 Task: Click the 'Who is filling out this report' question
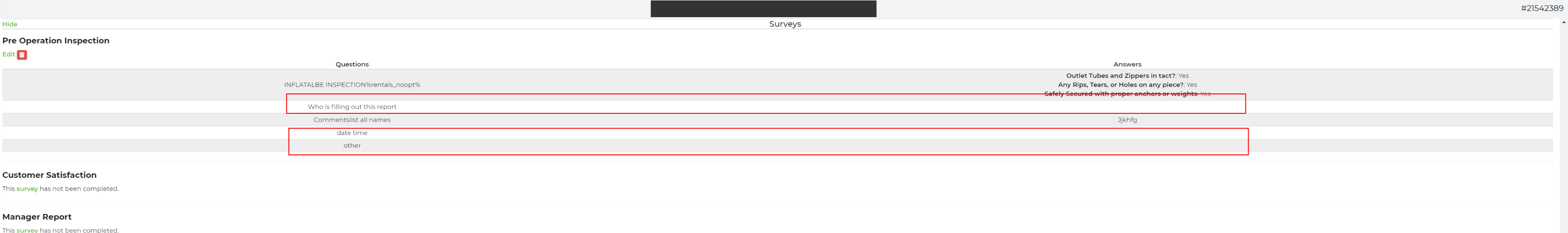pyautogui.click(x=352, y=107)
